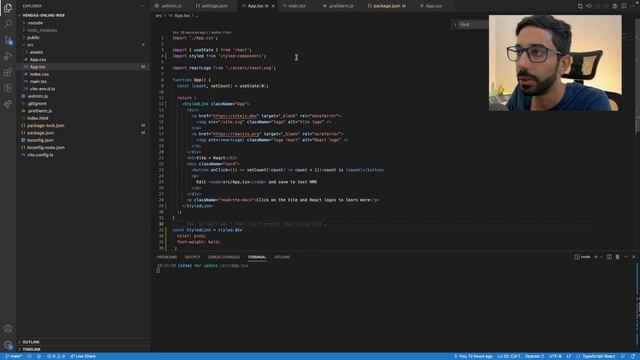The image size is (640, 360).
Task: Click the main branch indicator in status bar
Action: (x=13, y=356)
